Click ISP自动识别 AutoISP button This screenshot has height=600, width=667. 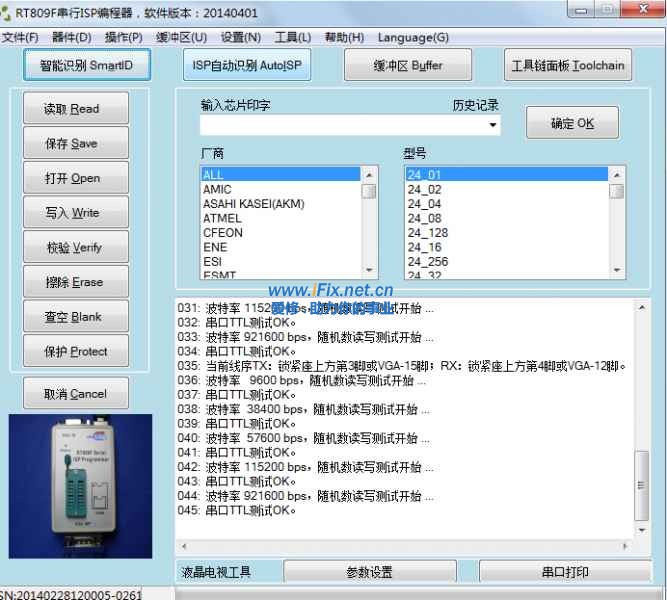246,66
